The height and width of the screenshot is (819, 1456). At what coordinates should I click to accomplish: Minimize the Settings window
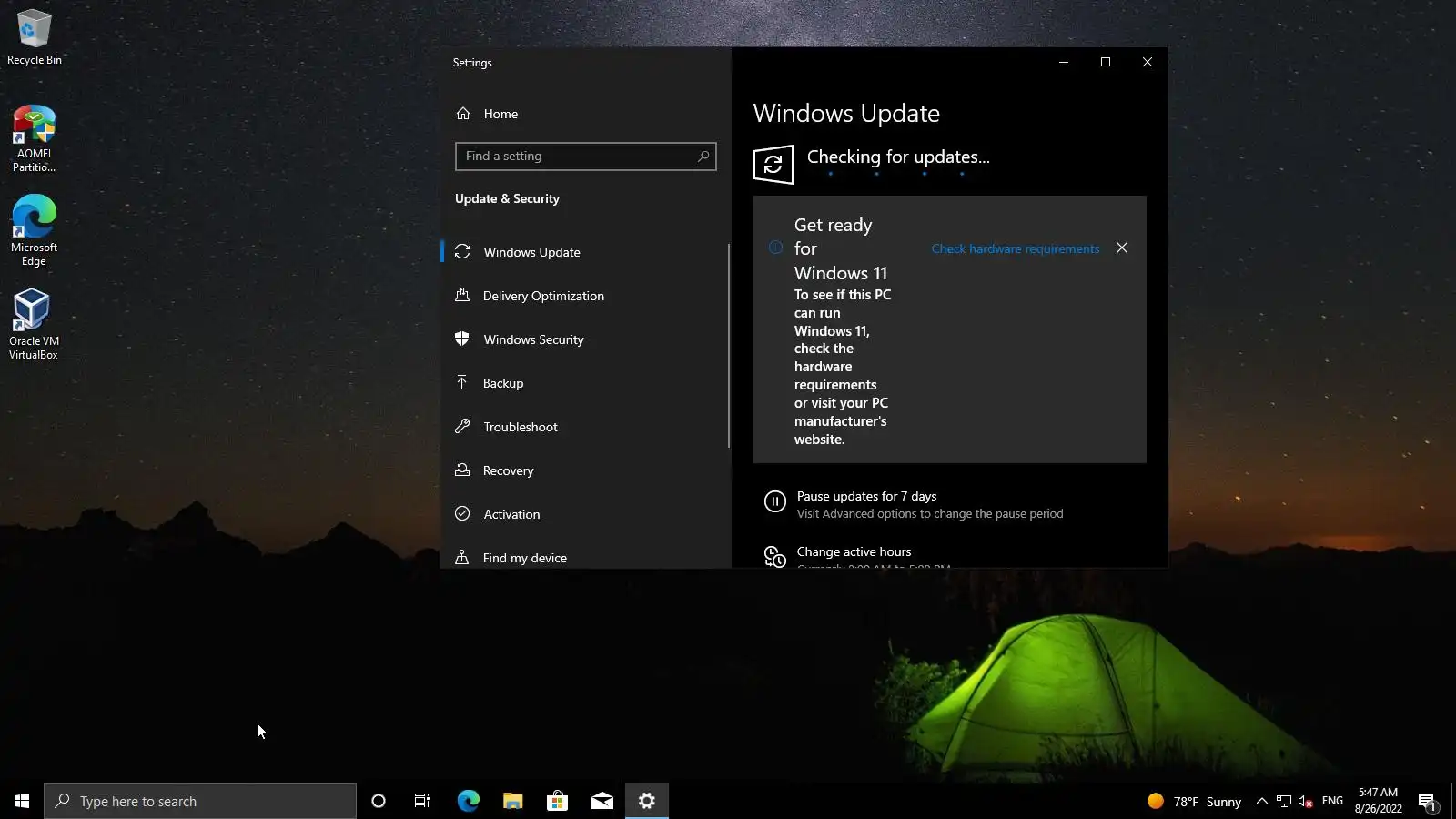[1064, 62]
